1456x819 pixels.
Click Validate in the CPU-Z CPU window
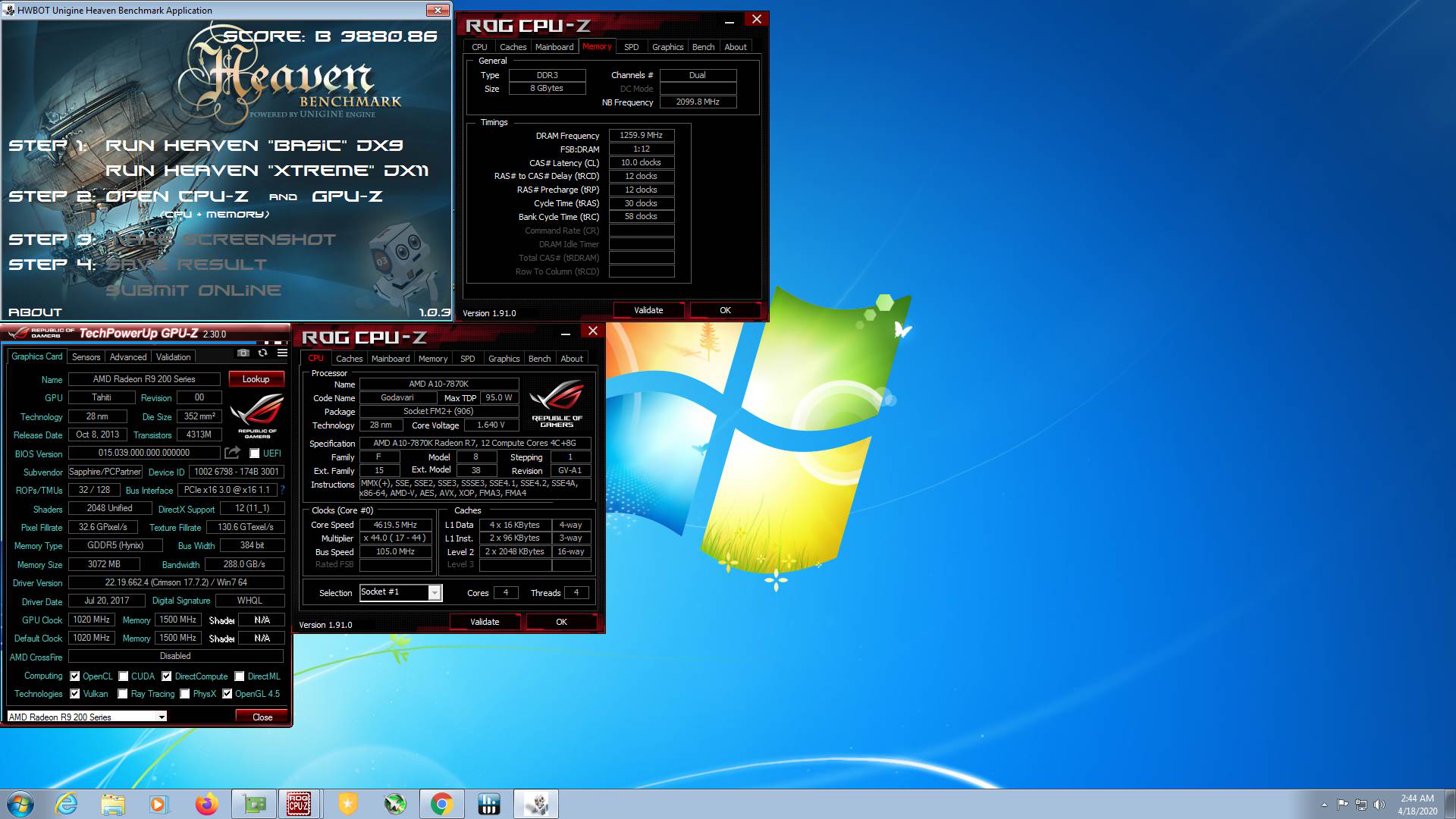click(485, 622)
